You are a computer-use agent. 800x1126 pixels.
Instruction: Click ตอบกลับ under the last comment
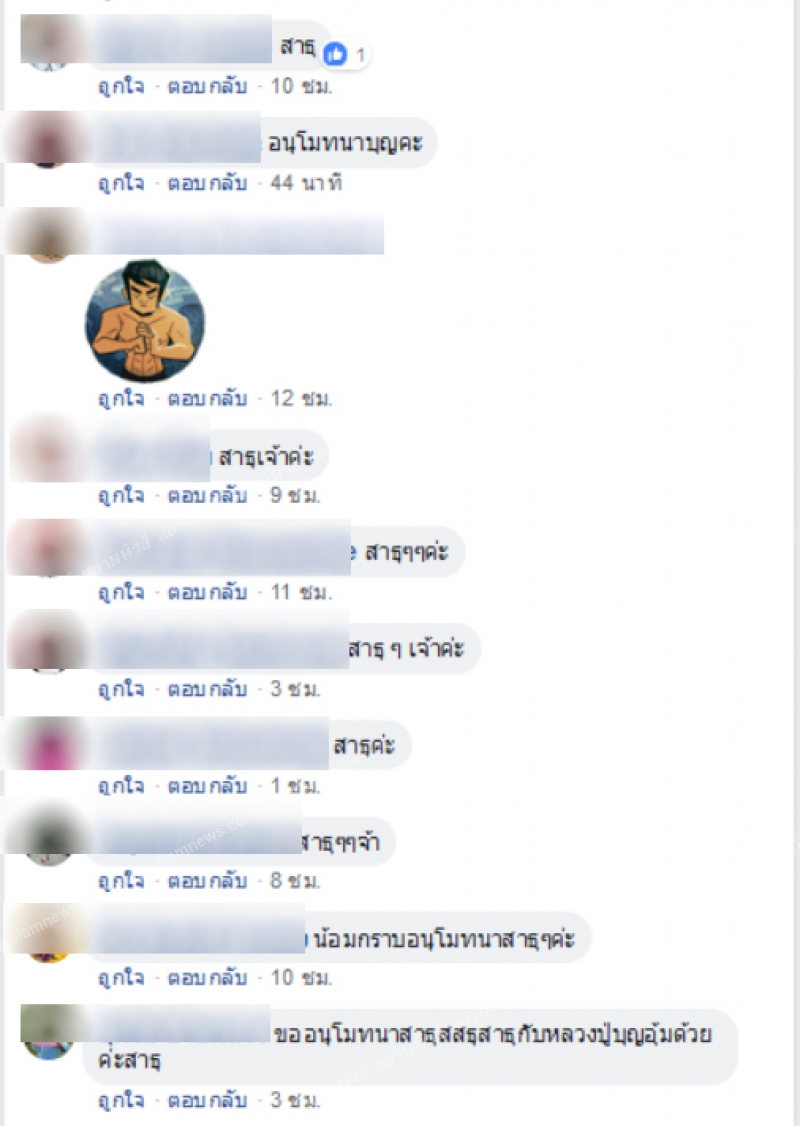click(x=207, y=1100)
